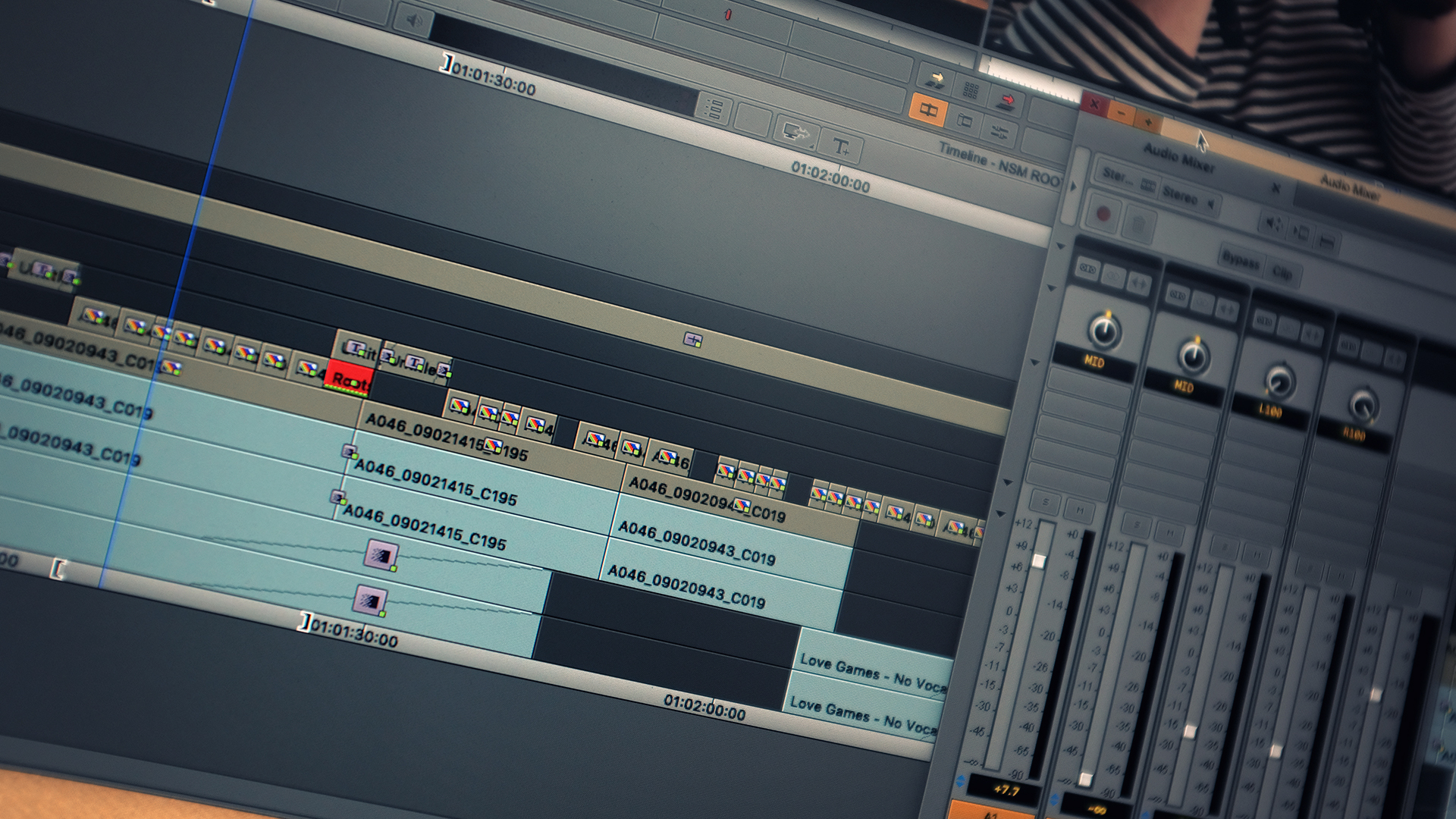1456x819 pixels.
Task: Click the upper audio keyframe effect icon
Action: click(381, 555)
